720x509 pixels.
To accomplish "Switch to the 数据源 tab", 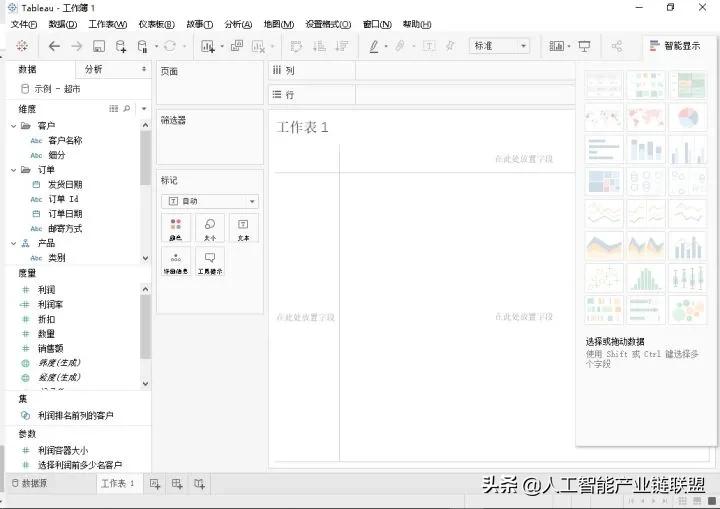I will coord(30,483).
